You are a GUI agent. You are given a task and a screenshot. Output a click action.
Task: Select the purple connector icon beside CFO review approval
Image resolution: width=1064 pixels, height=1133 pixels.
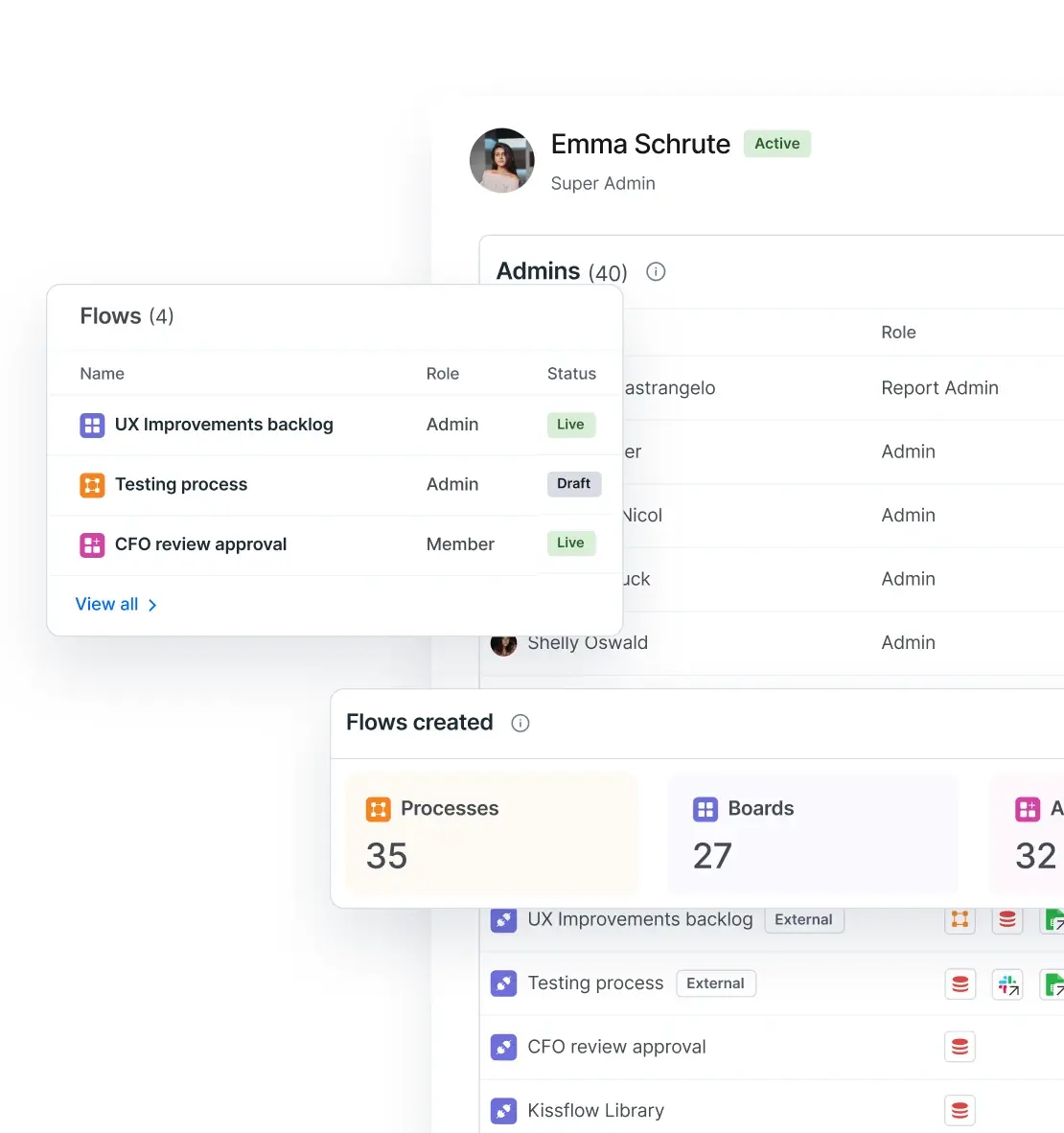click(x=503, y=1047)
